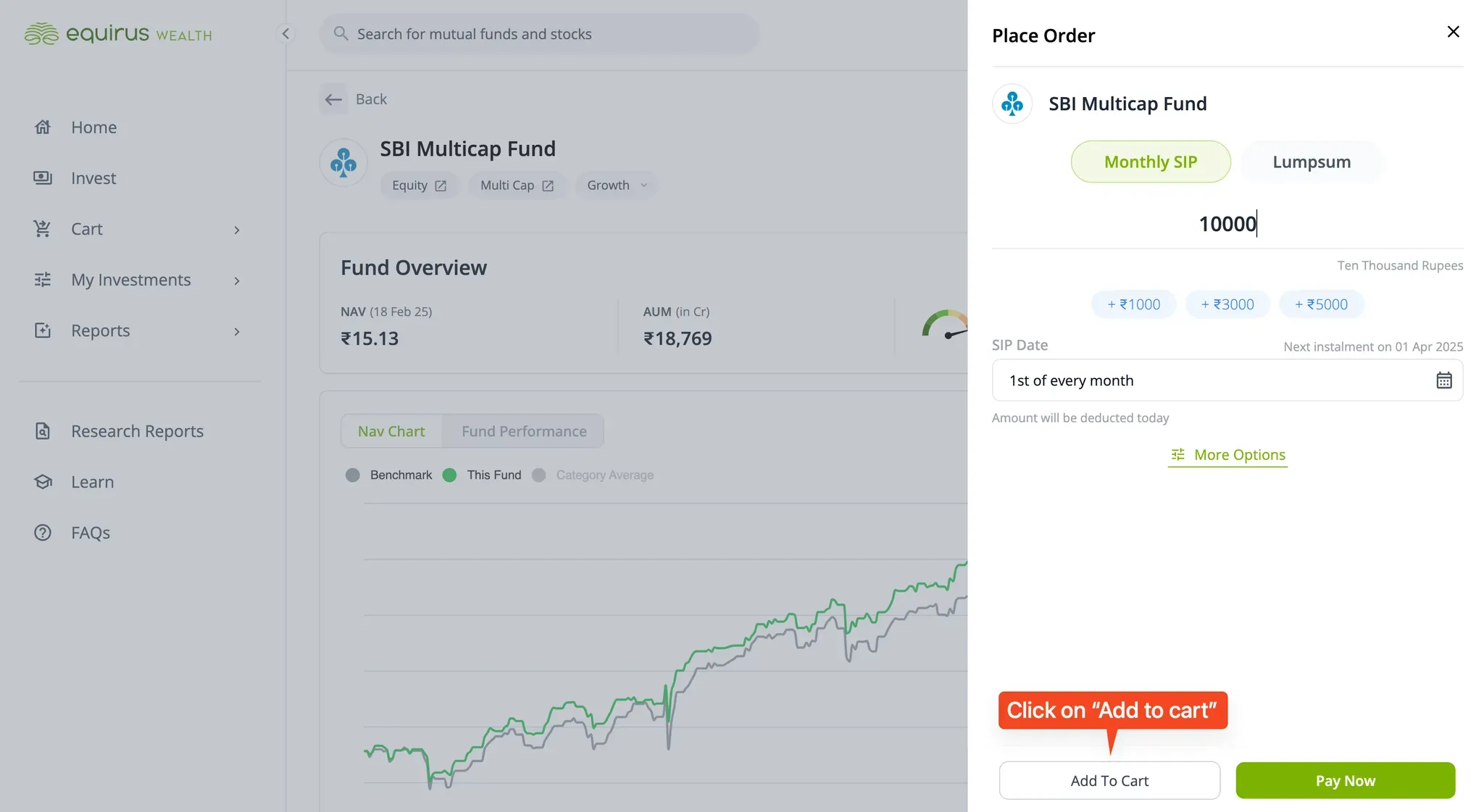Viewport: 1484px width, 812px height.
Task: Open the Multi Cap external link icon
Action: point(548,185)
